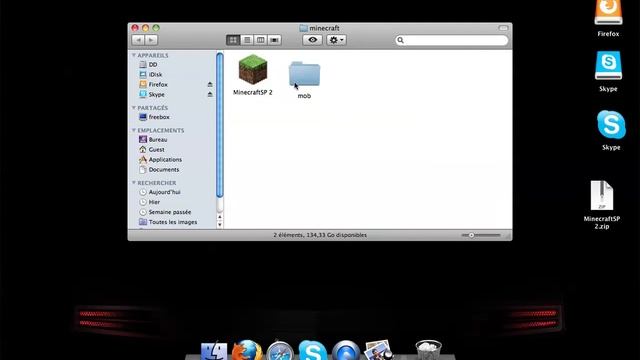Switch to column view
The width and height of the screenshot is (640, 360).
[x=260, y=40]
